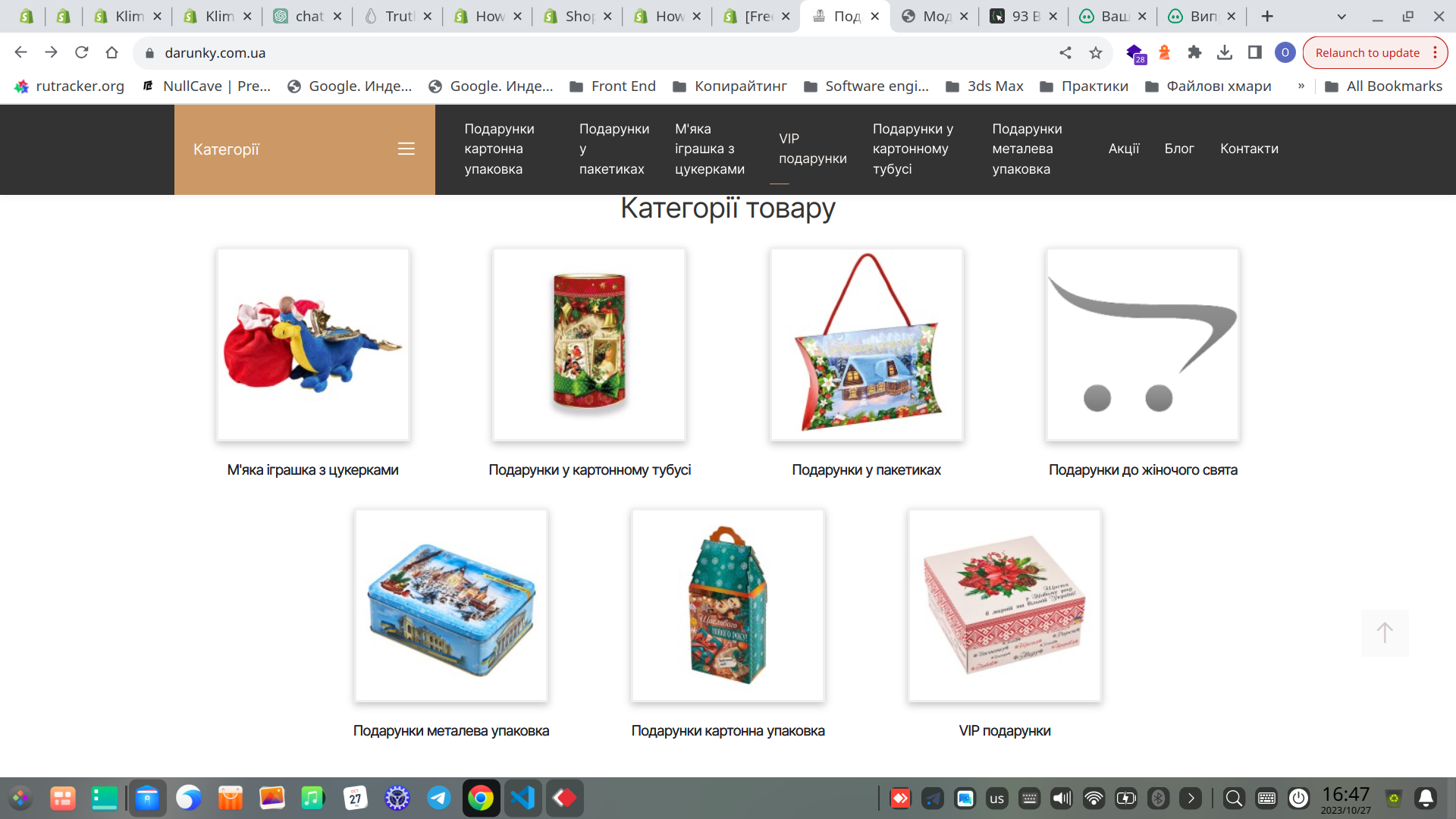This screenshot has width=1456, height=819.
Task: Switch to the chat browser tab
Action: [x=309, y=16]
